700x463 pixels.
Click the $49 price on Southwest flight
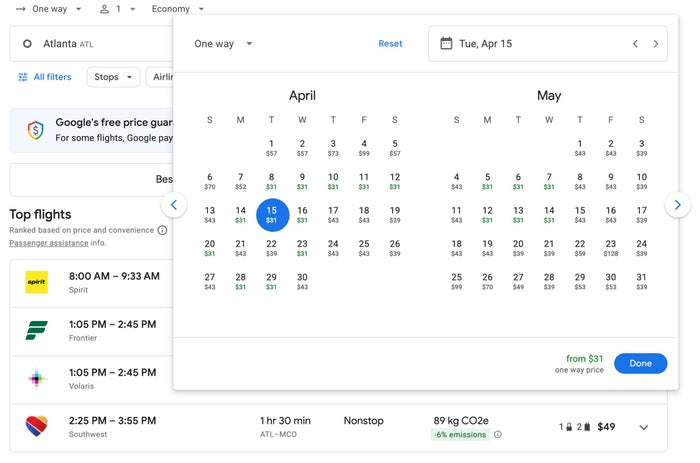[x=606, y=427]
